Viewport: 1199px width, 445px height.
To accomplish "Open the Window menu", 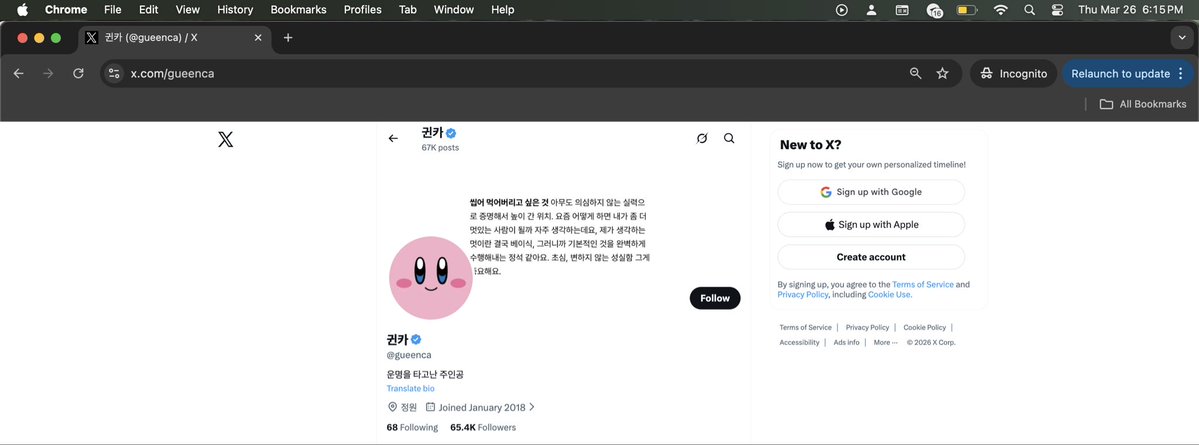I will tap(454, 9).
